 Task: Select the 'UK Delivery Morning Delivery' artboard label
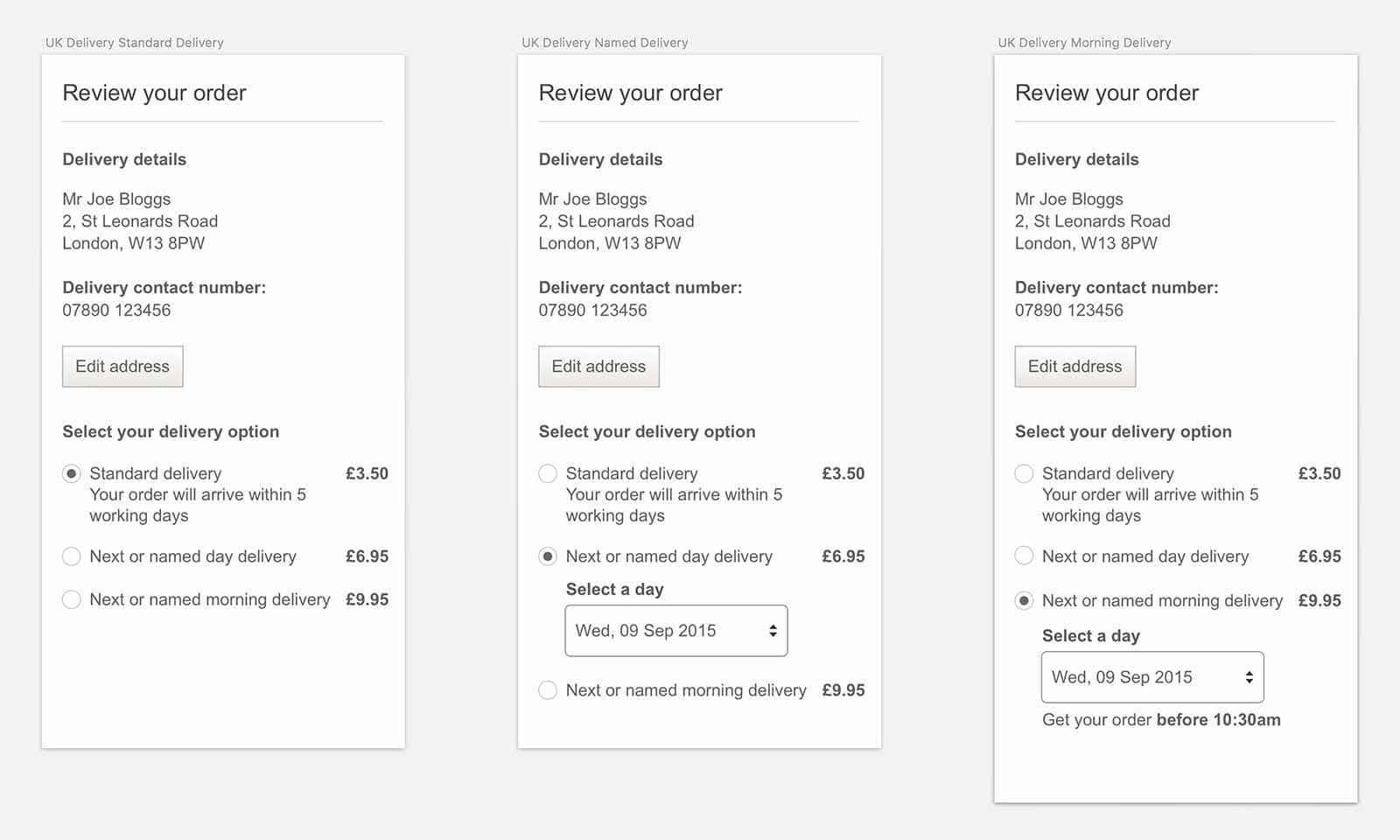pyautogui.click(x=1084, y=43)
